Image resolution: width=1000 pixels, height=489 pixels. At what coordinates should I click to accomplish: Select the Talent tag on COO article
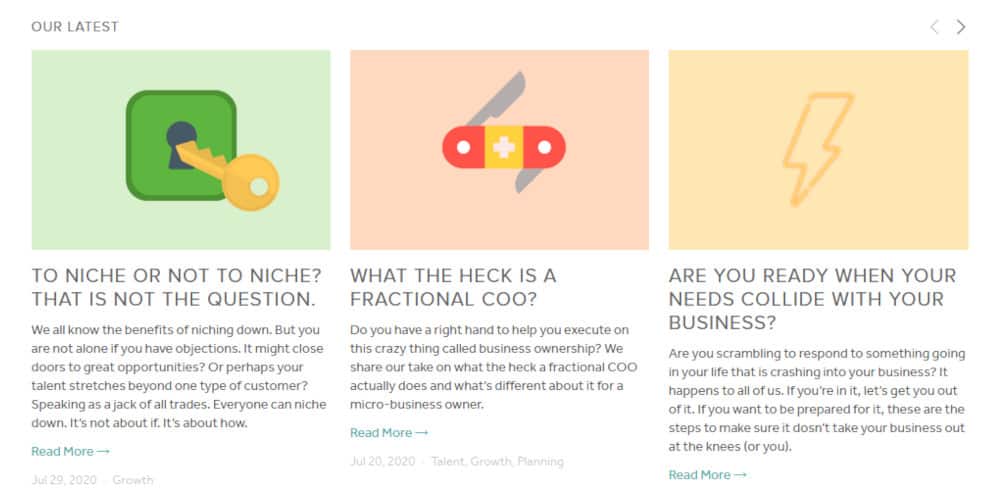tap(448, 462)
